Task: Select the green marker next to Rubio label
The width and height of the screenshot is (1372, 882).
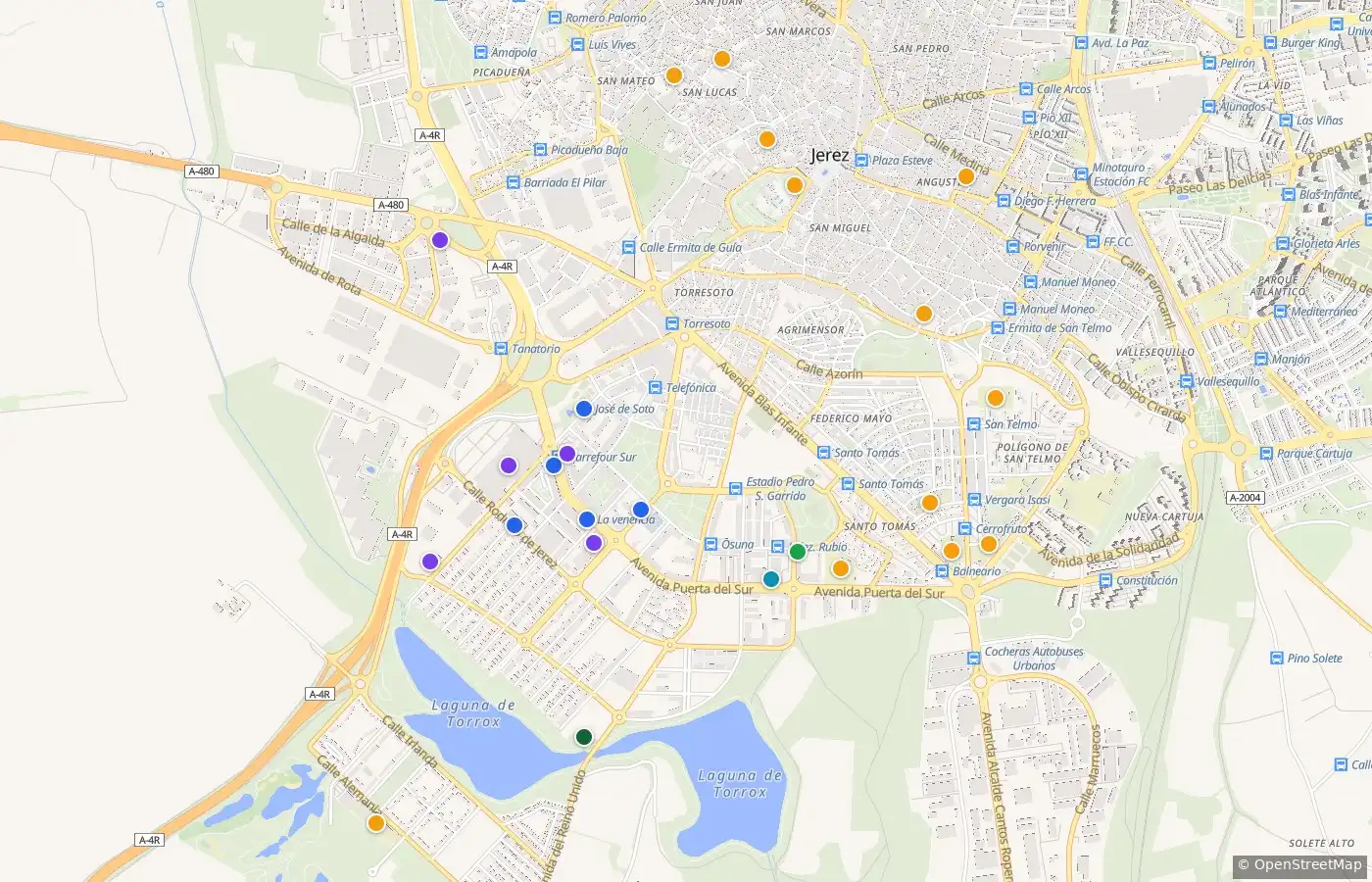Action: pos(798,552)
